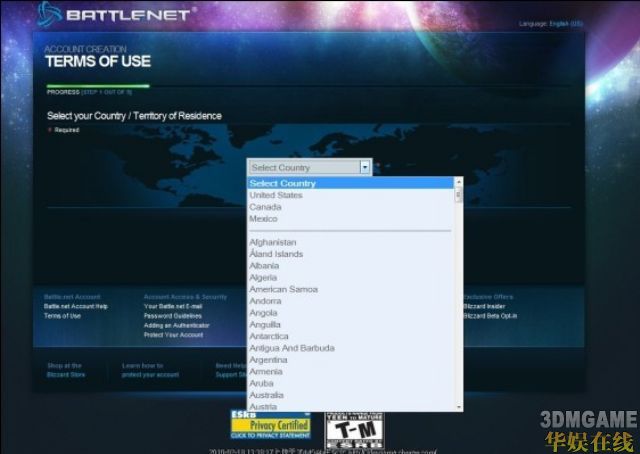
Task: Open Battle.net Account Help link
Action: click(x=76, y=306)
